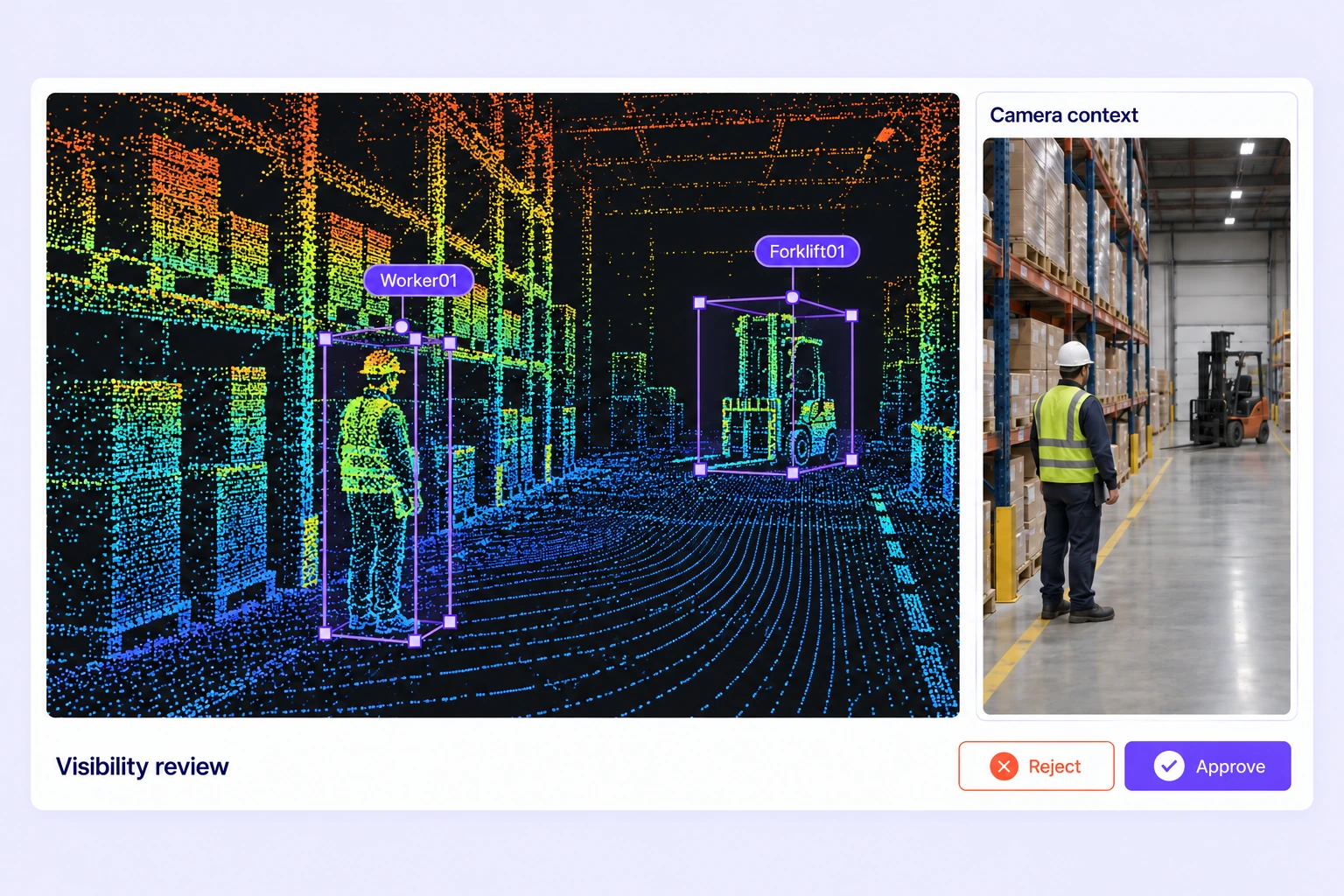Select the Forklift01 label tag
The image size is (1344, 896).
click(807, 251)
